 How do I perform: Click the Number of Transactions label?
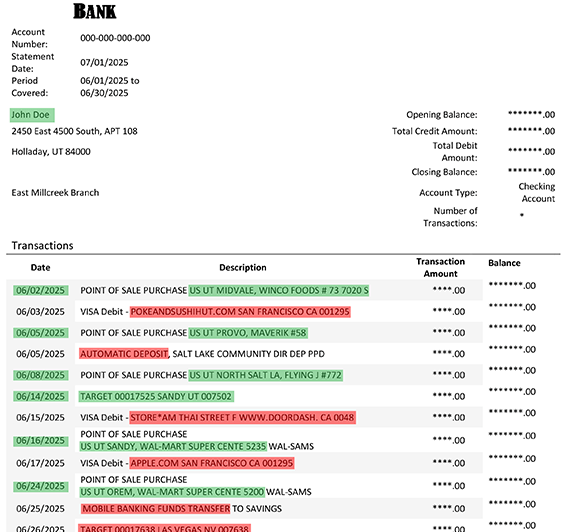click(x=450, y=217)
